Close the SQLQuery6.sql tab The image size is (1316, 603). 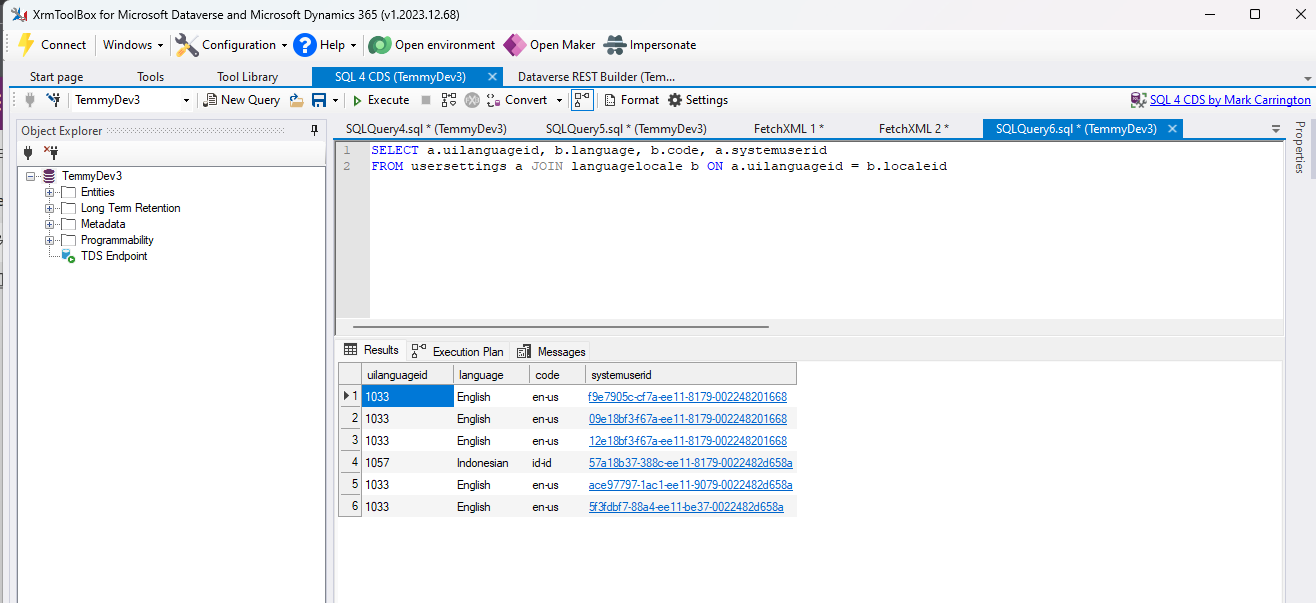1173,129
